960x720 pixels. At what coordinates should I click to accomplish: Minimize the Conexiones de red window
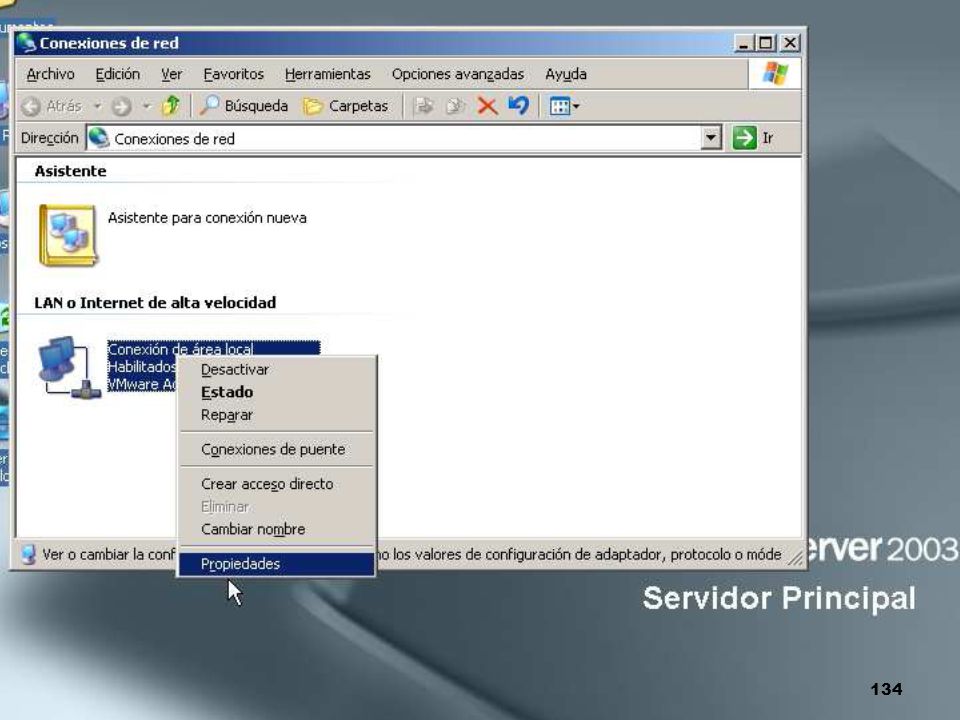pos(743,43)
